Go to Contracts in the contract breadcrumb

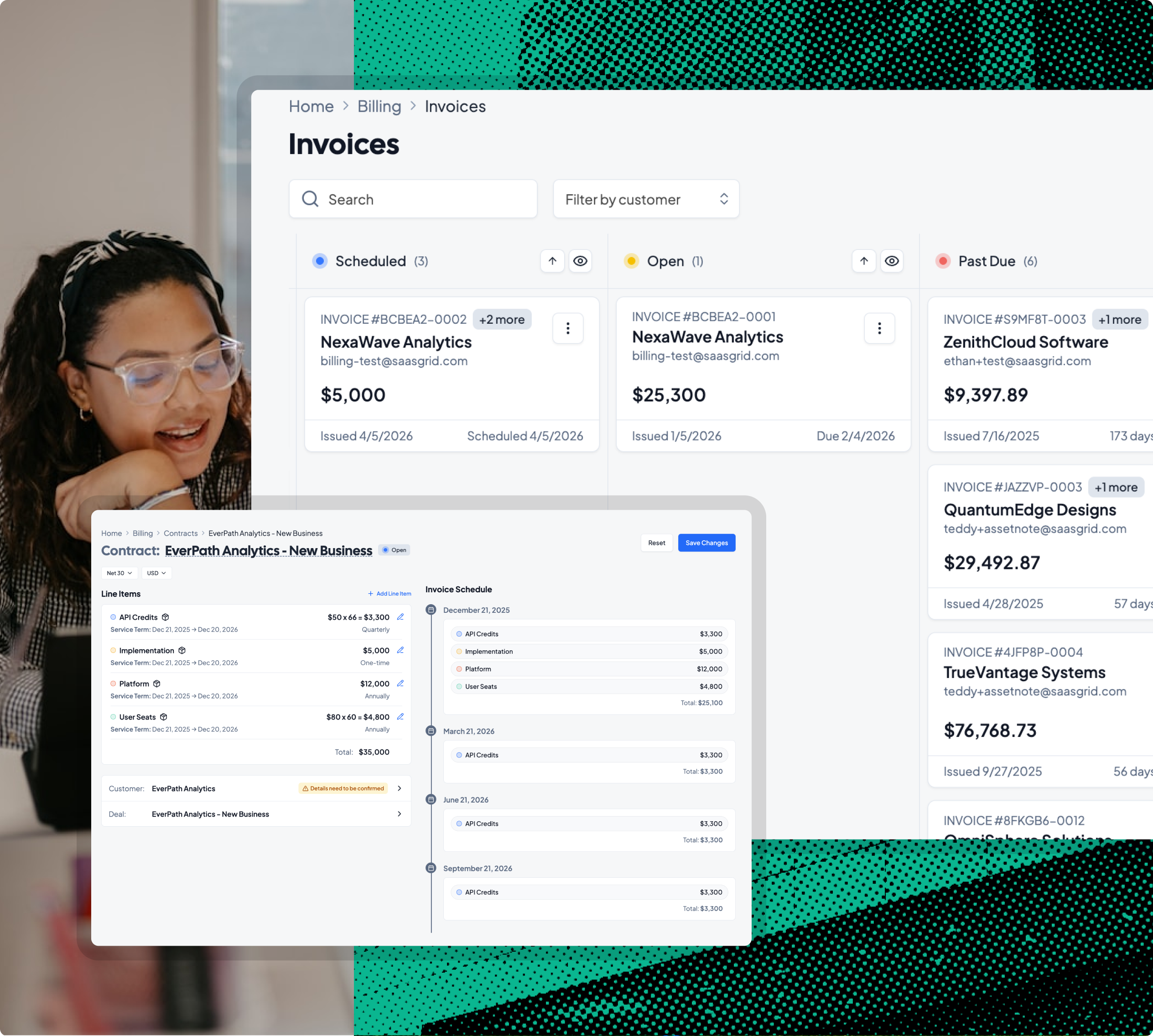(181, 534)
